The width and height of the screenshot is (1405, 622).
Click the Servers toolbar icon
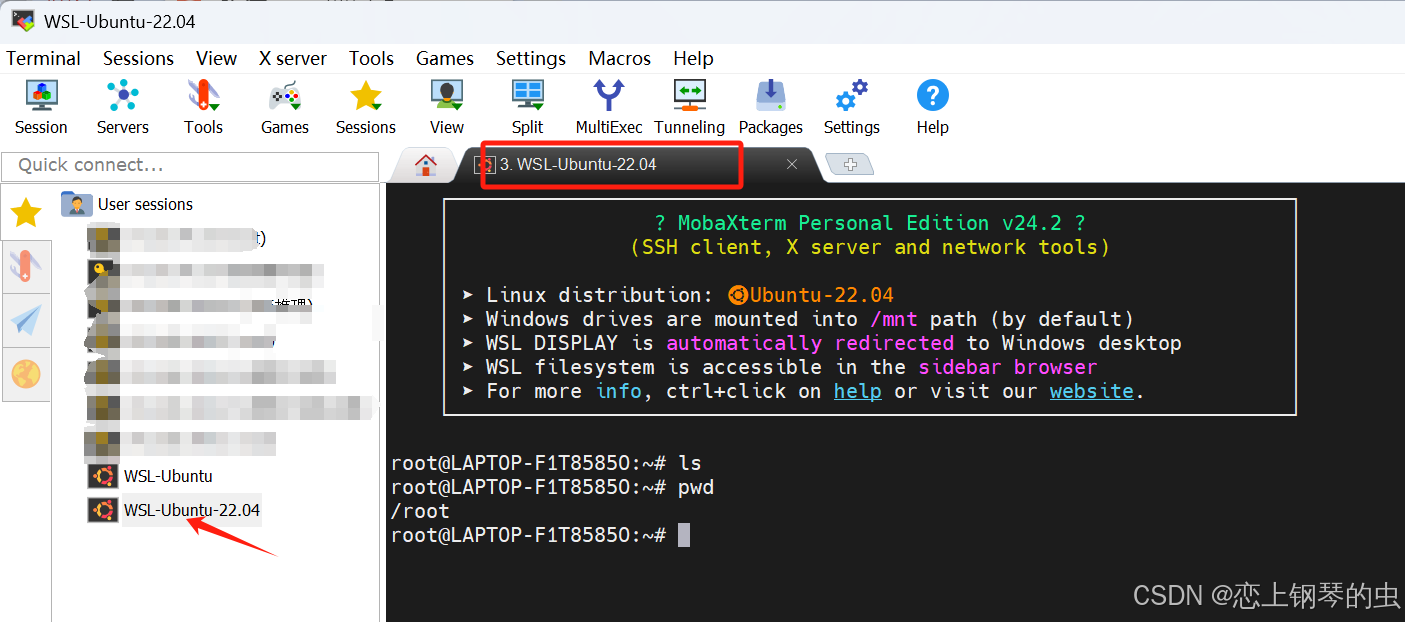(122, 105)
